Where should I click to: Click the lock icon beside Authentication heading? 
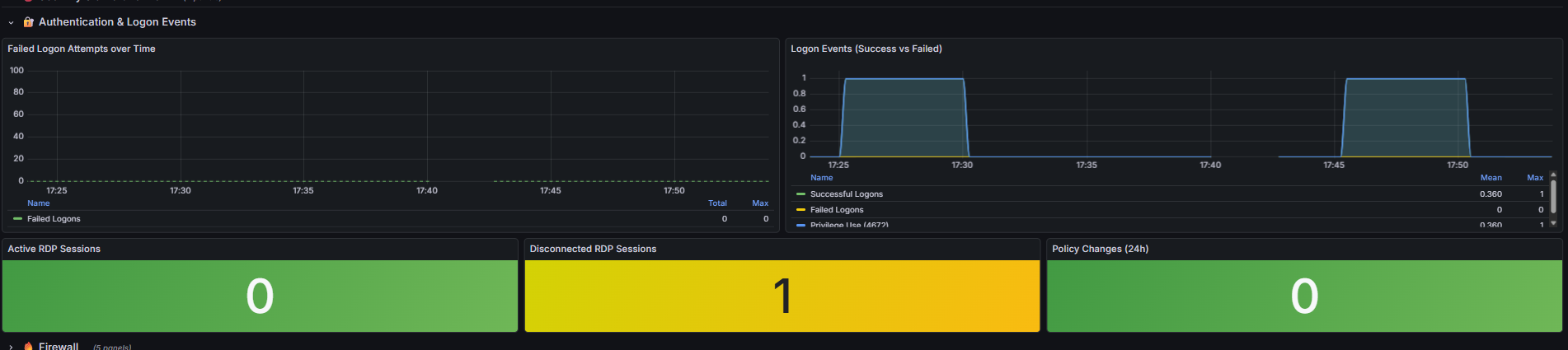pyautogui.click(x=29, y=22)
